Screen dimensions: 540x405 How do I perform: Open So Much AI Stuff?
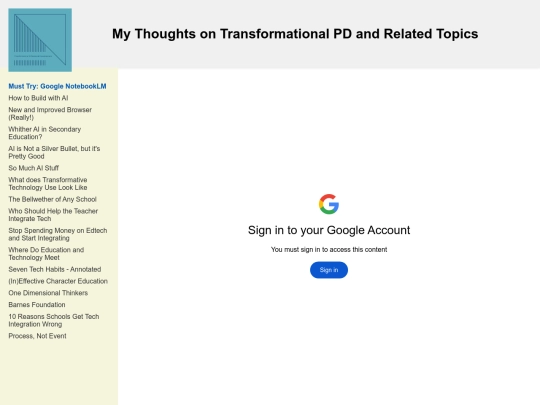(x=33, y=168)
